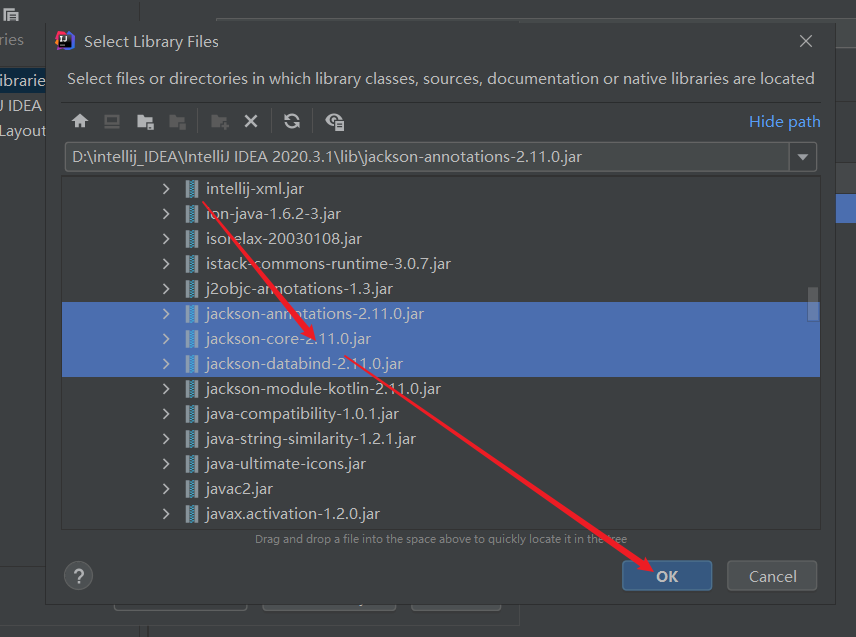
Task: Expand isorelax-20030108.jar node
Action: click(166, 239)
